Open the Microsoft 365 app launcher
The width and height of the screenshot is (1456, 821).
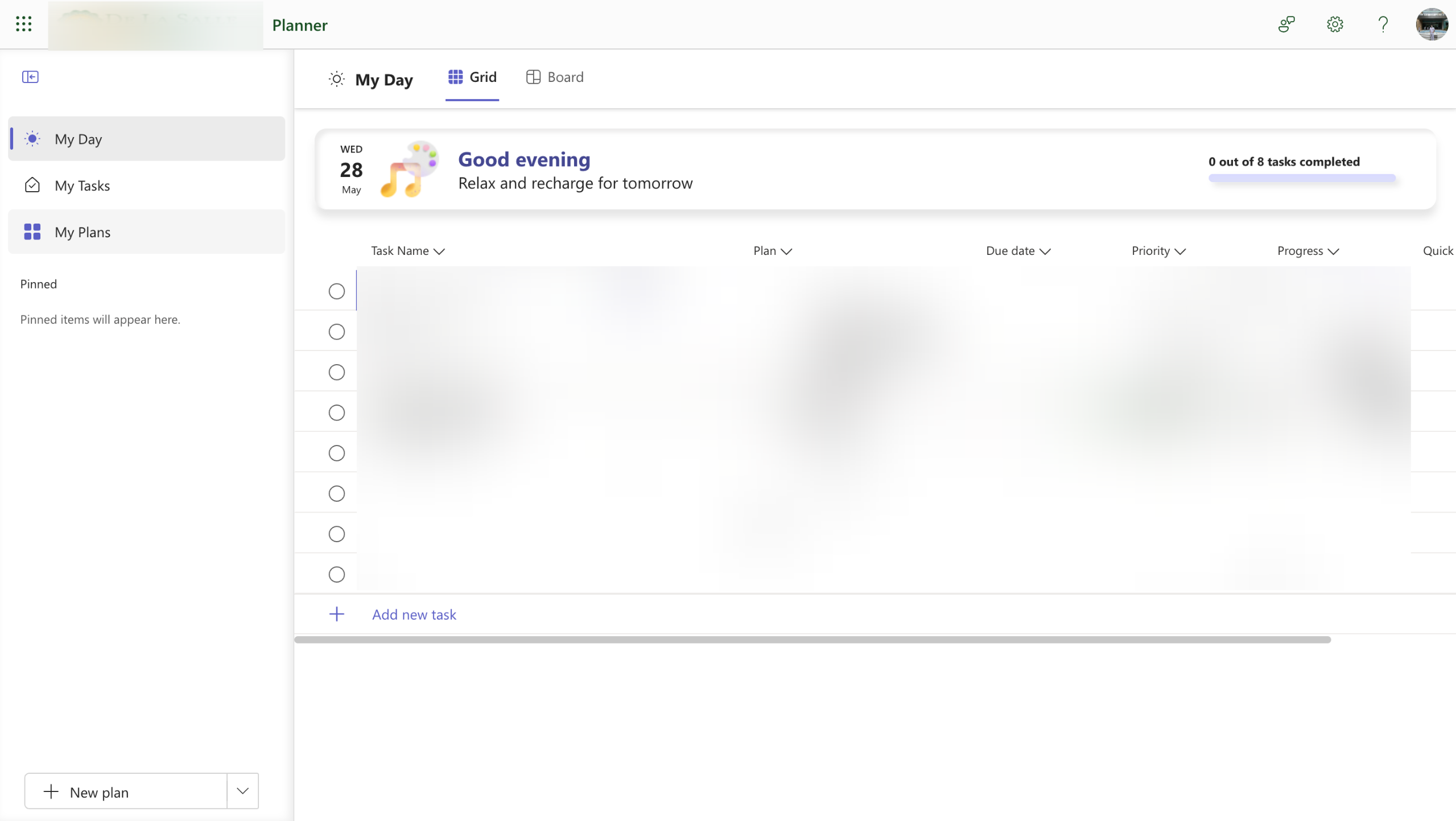click(x=23, y=24)
